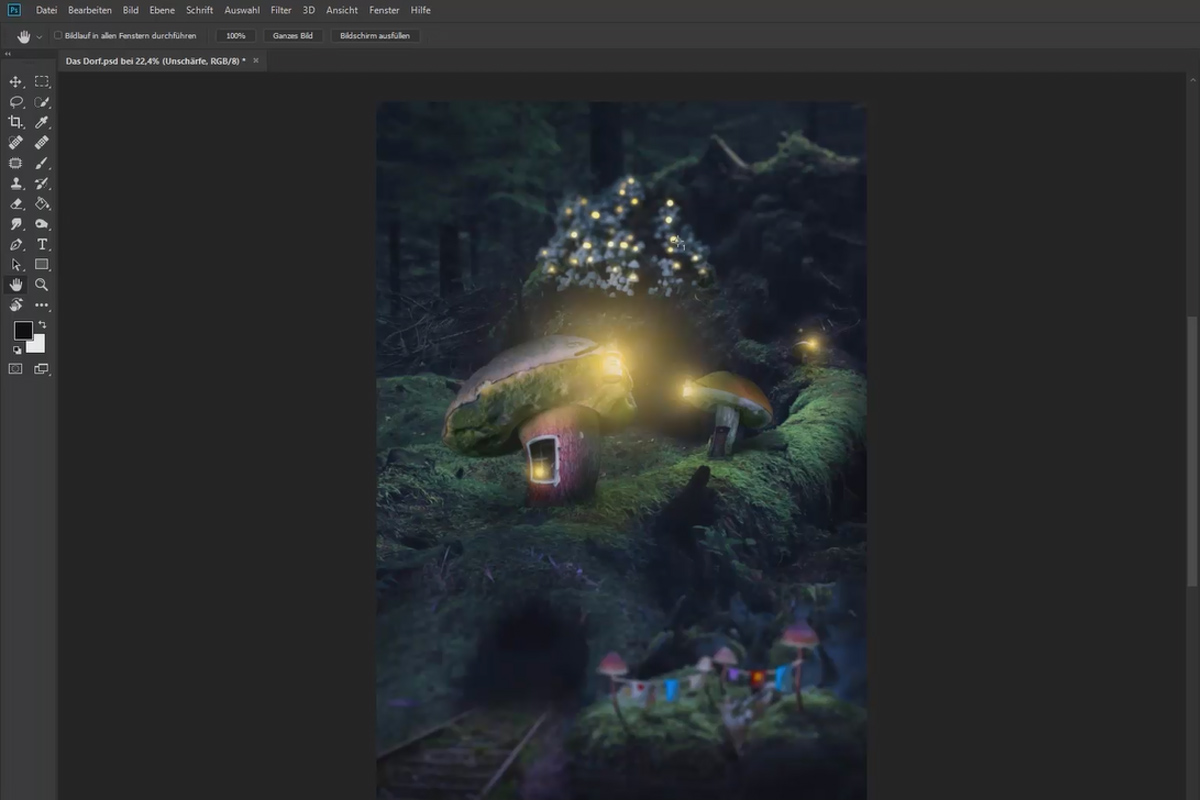Select the Path Selection arrow tool
Image resolution: width=1200 pixels, height=800 pixels.
pos(16,265)
